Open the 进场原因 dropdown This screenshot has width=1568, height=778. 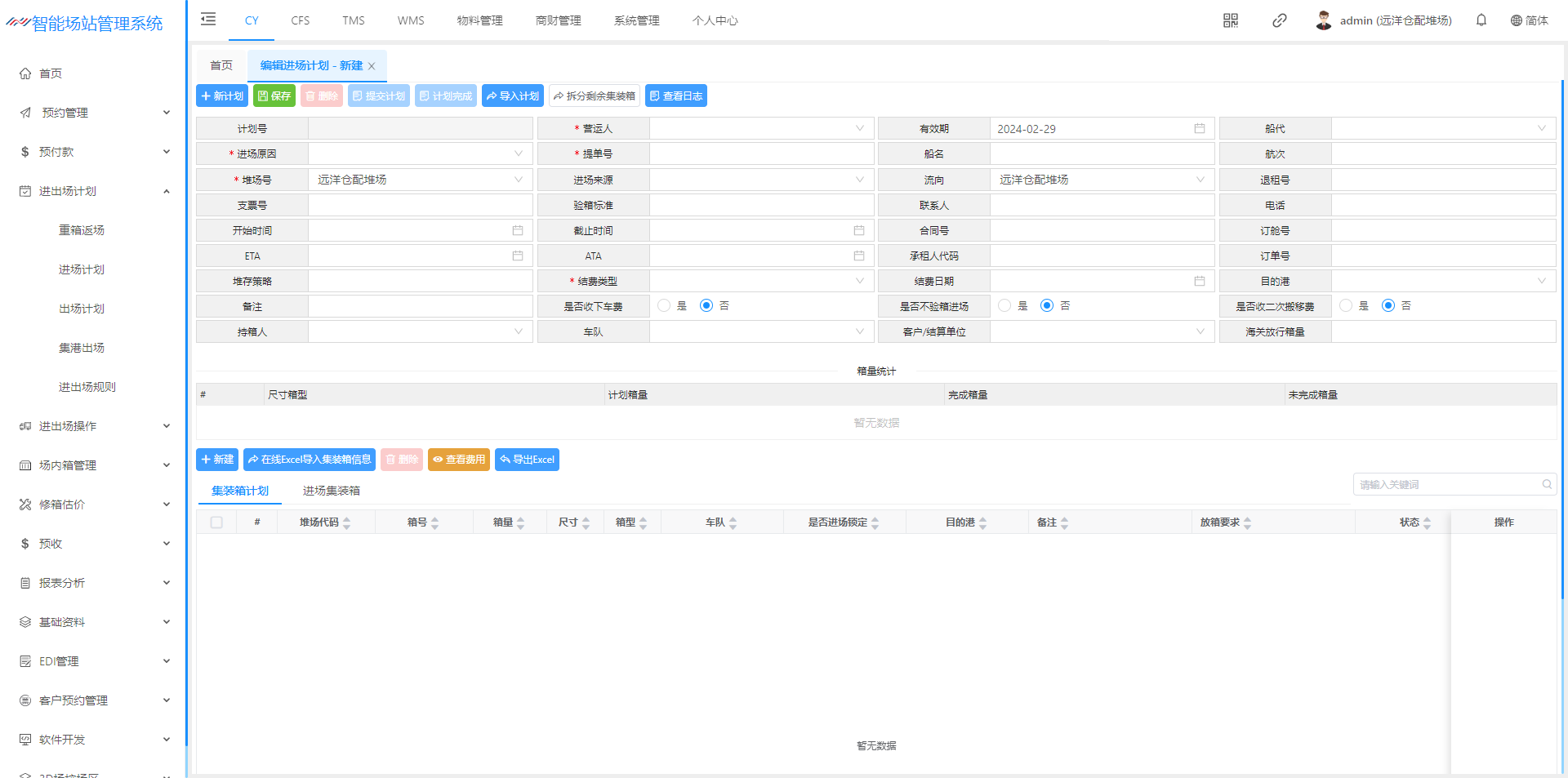(x=420, y=154)
